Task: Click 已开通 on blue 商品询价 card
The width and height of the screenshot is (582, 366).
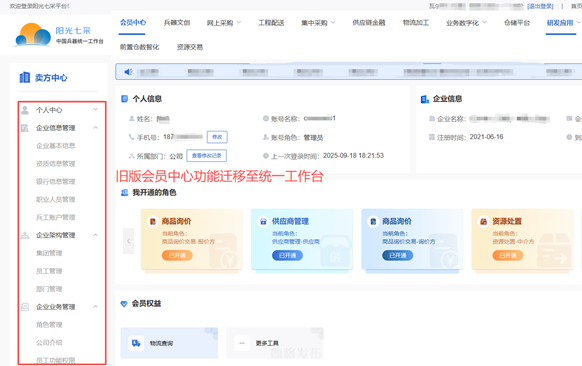Action: 398,255
